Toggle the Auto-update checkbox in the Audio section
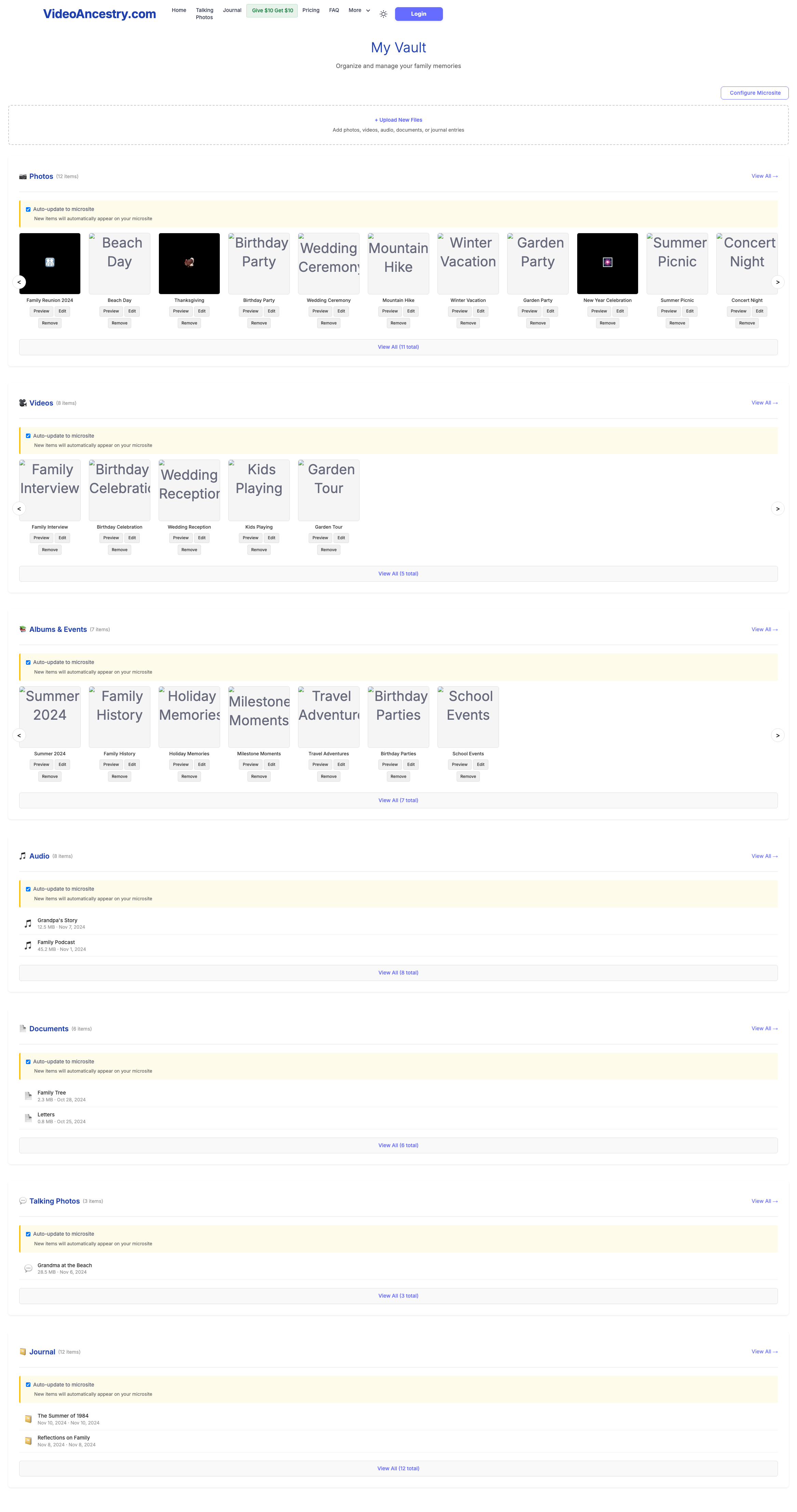 28,889
